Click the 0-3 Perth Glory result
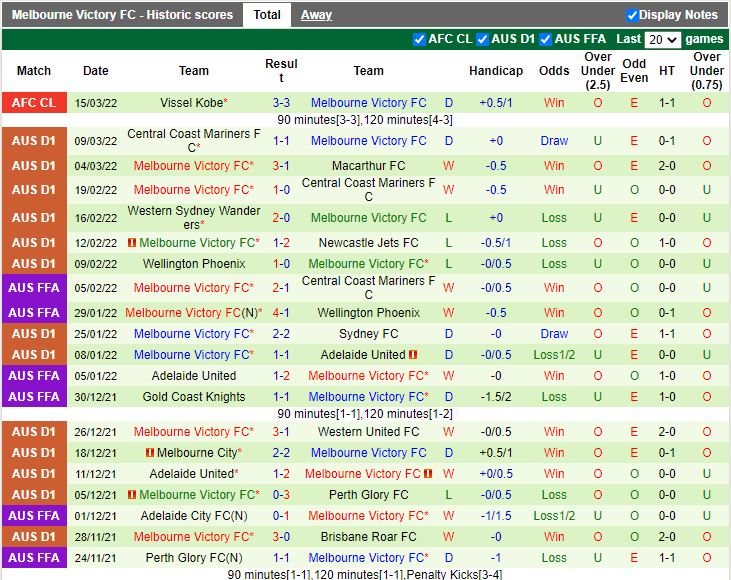The width and height of the screenshot is (731, 580). click(x=281, y=495)
